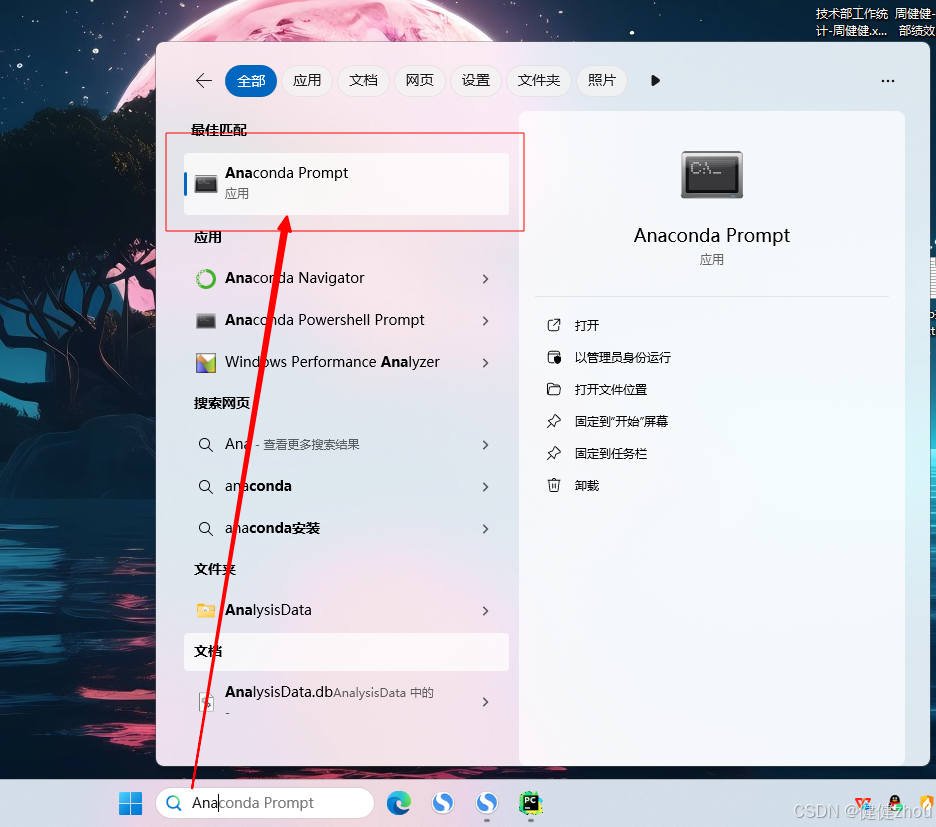Click search icon beside 'anaconda' suggestion
This screenshot has width=936, height=827.
pyautogui.click(x=205, y=487)
